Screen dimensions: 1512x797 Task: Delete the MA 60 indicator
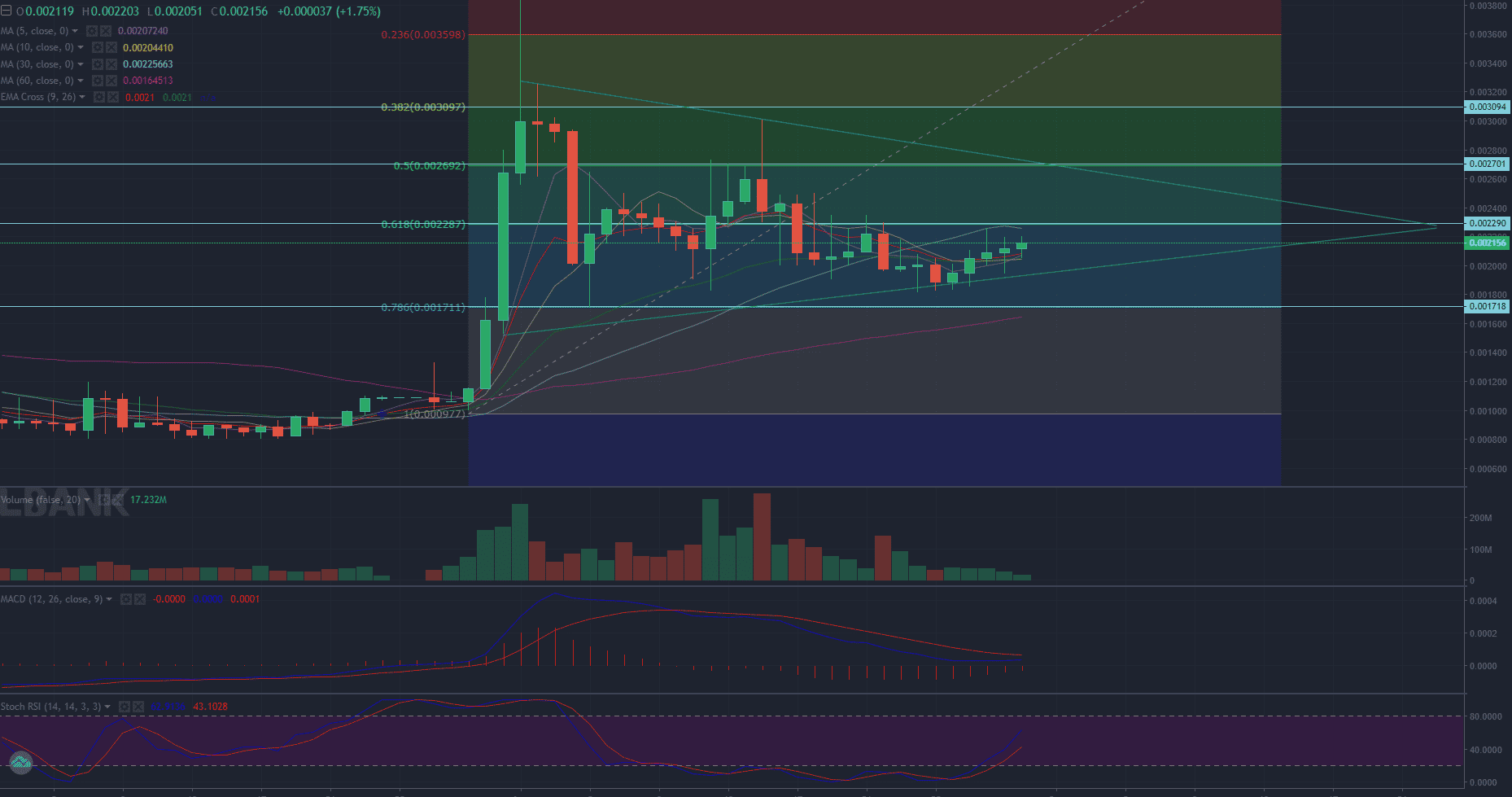click(x=111, y=81)
